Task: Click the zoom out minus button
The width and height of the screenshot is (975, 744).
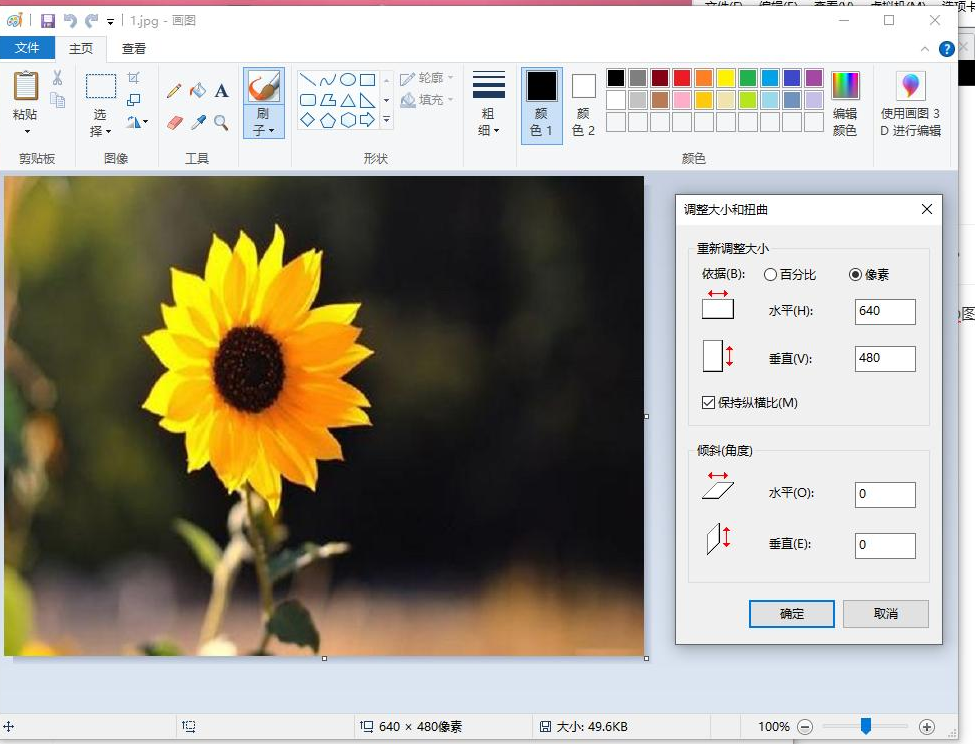Action: pos(805,727)
